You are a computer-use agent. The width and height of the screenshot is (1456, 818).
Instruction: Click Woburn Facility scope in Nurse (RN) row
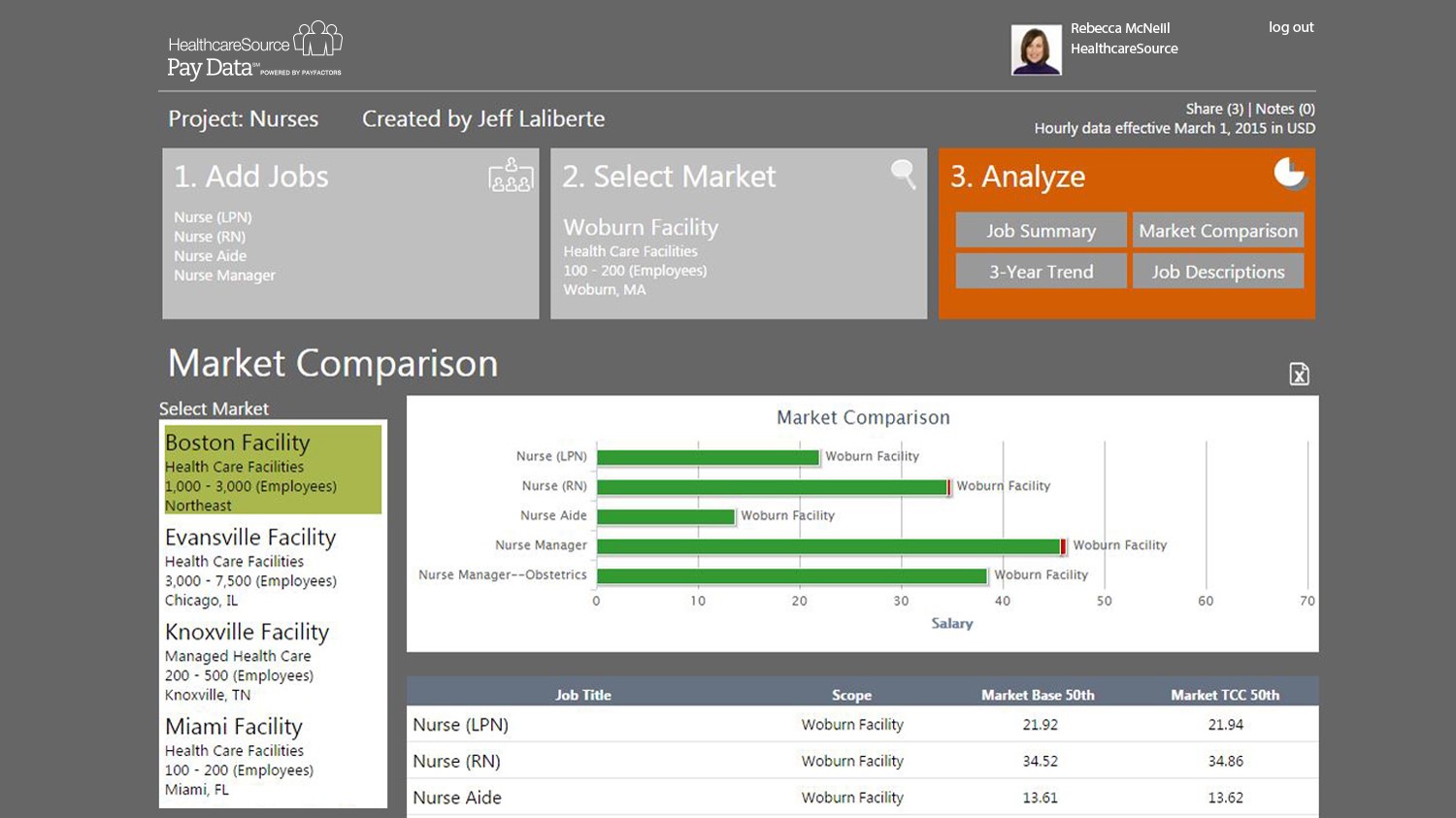click(852, 762)
